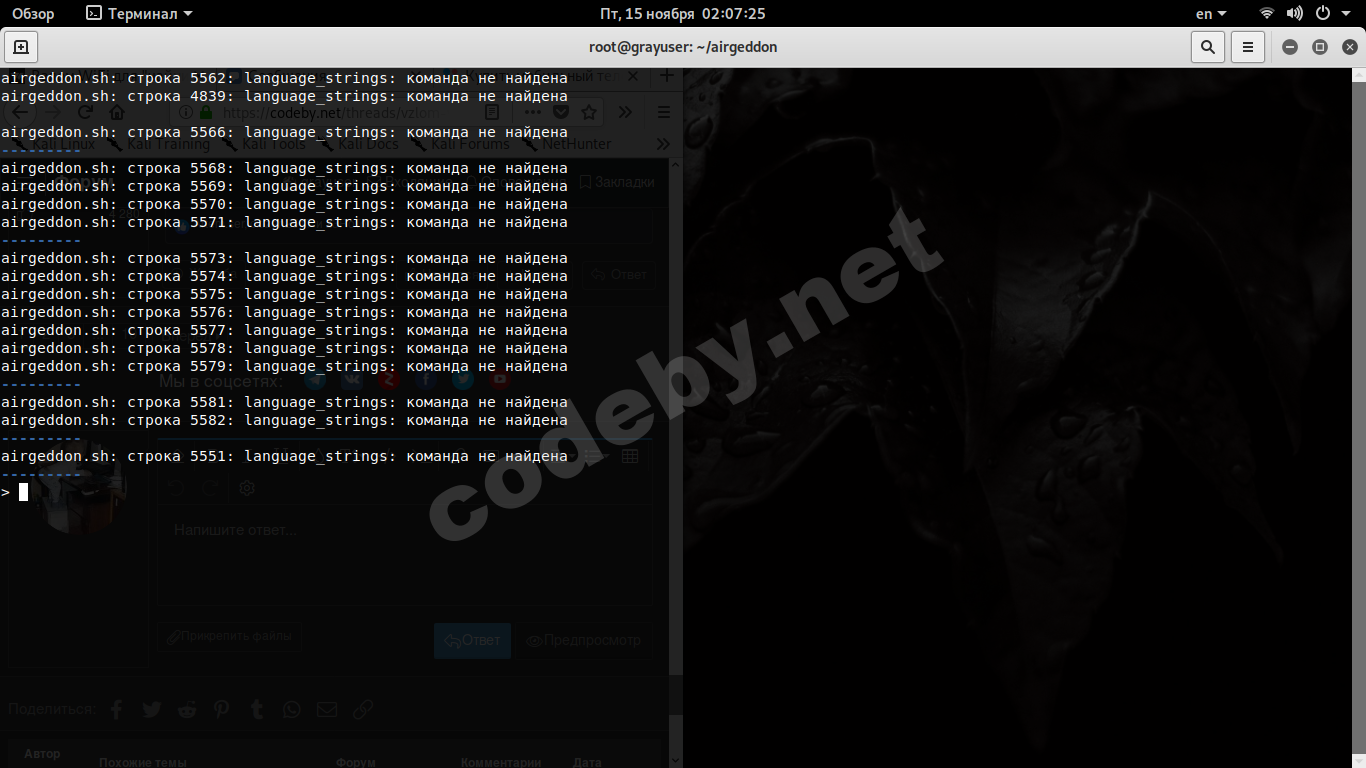Image resolution: width=1366 pixels, height=768 pixels.
Task: Click the error line with строка 5579
Action: tap(284, 366)
